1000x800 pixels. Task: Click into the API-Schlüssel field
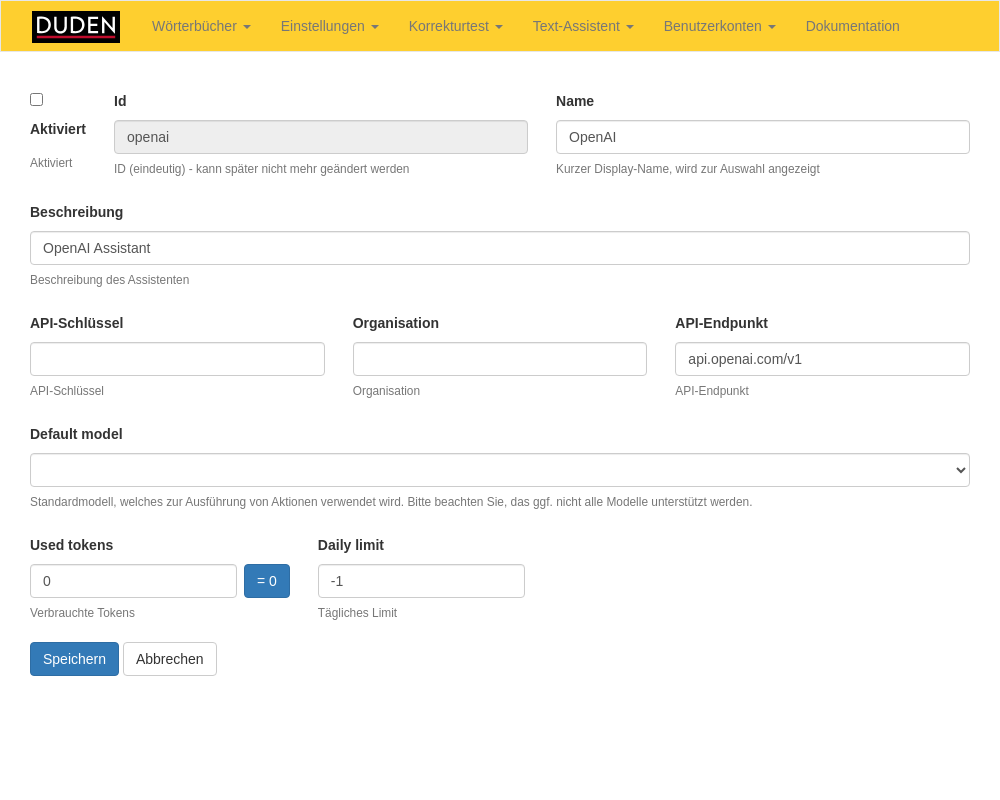[177, 359]
